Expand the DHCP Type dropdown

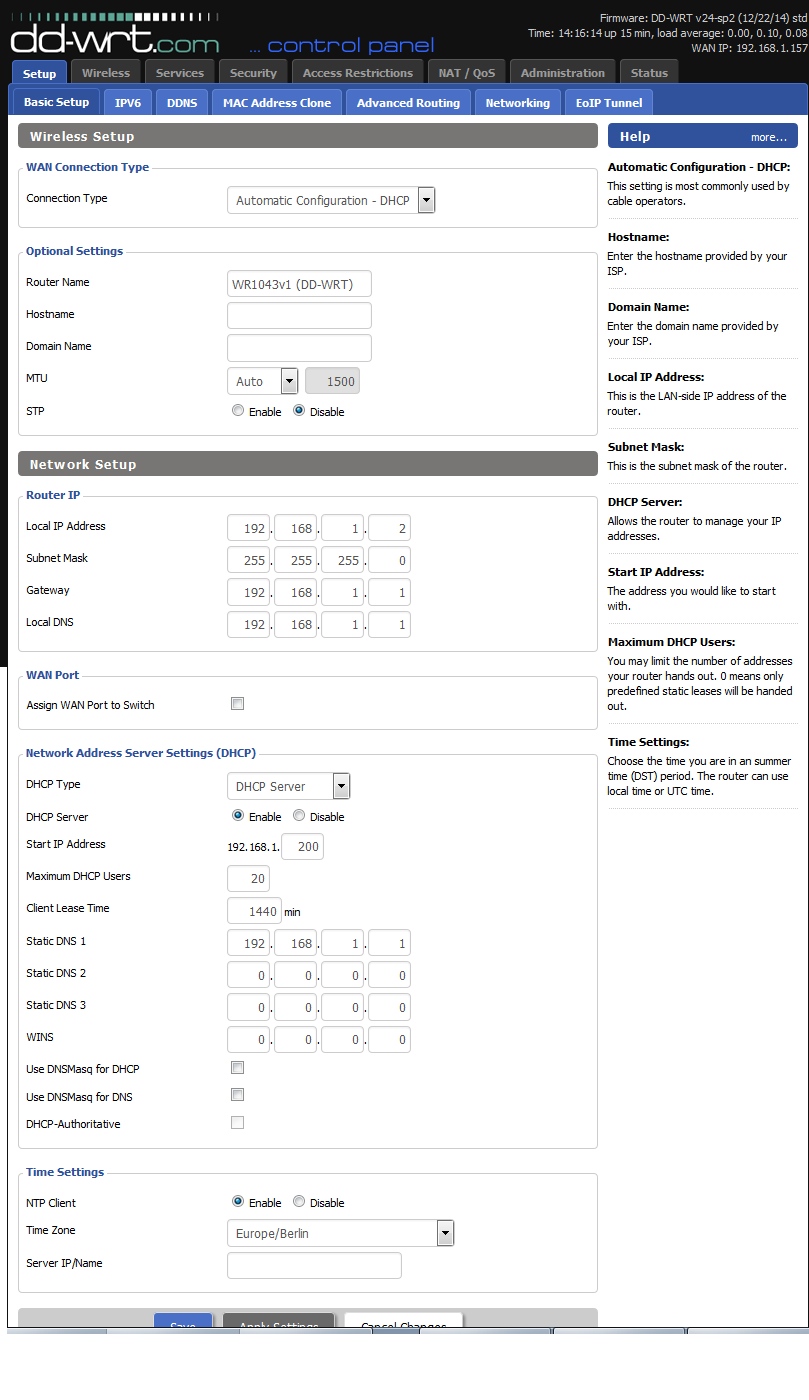pos(289,786)
